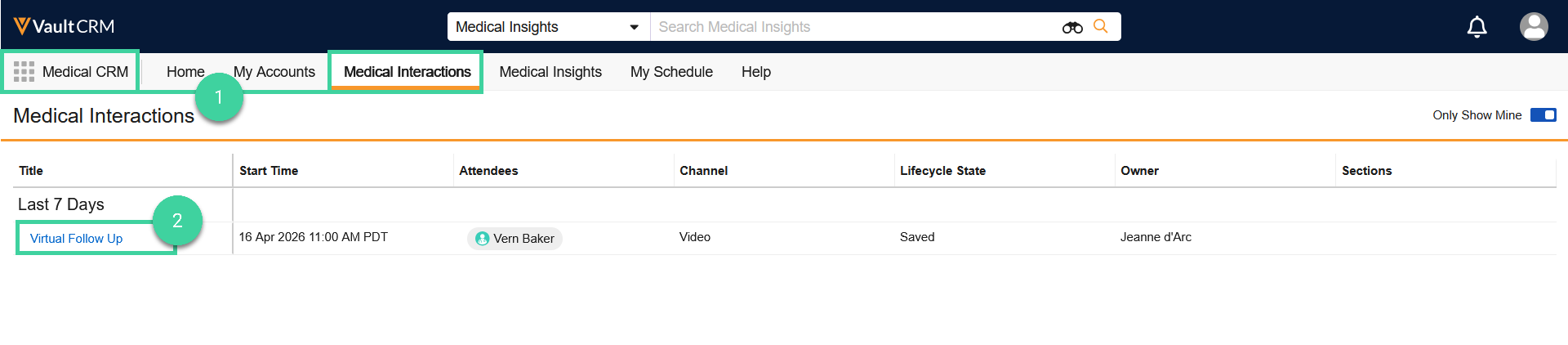Open the Virtual Follow Up interaction link
Image resolution: width=1568 pixels, height=345 pixels.
click(76, 239)
